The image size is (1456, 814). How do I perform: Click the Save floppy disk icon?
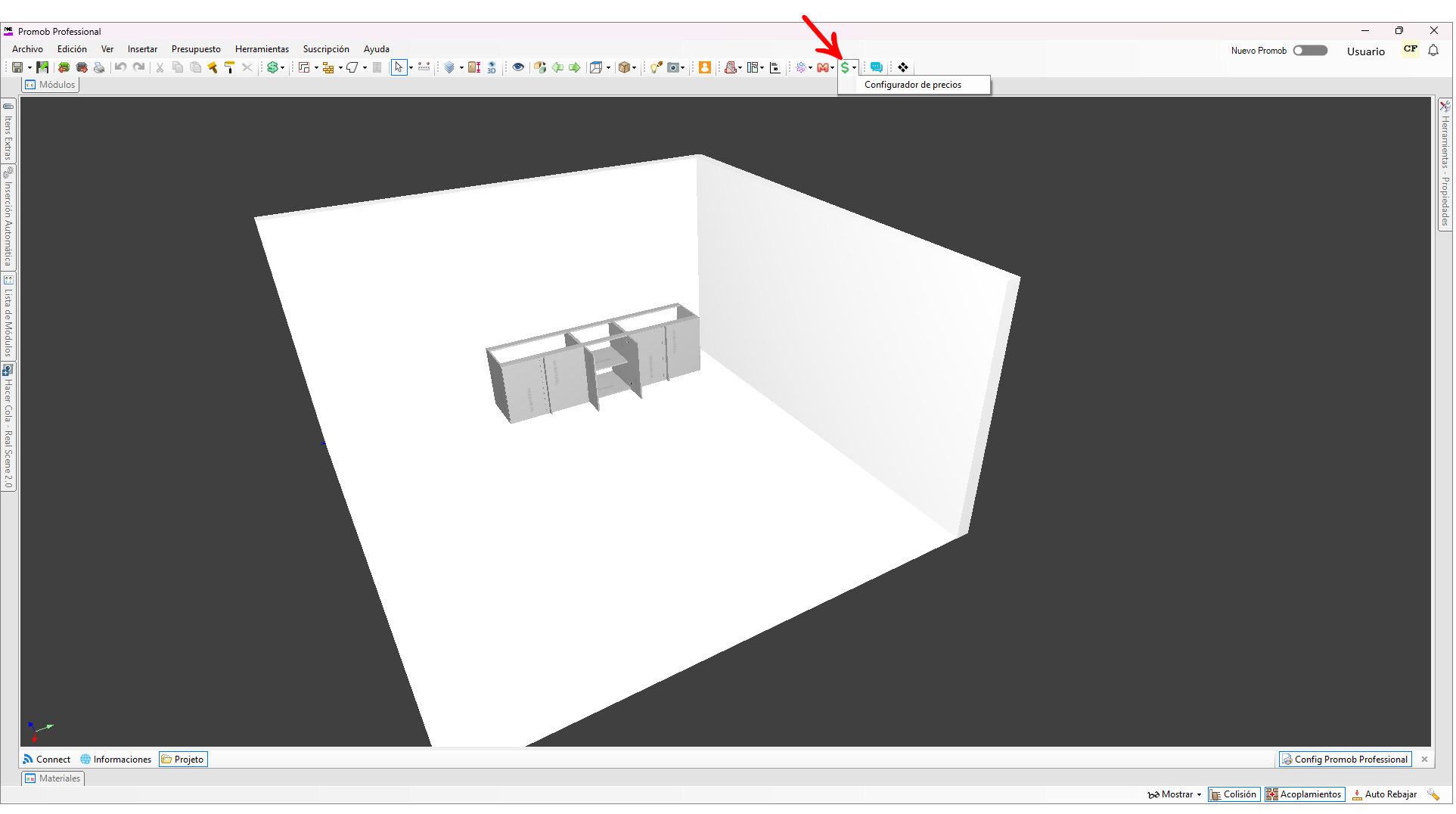tap(17, 67)
